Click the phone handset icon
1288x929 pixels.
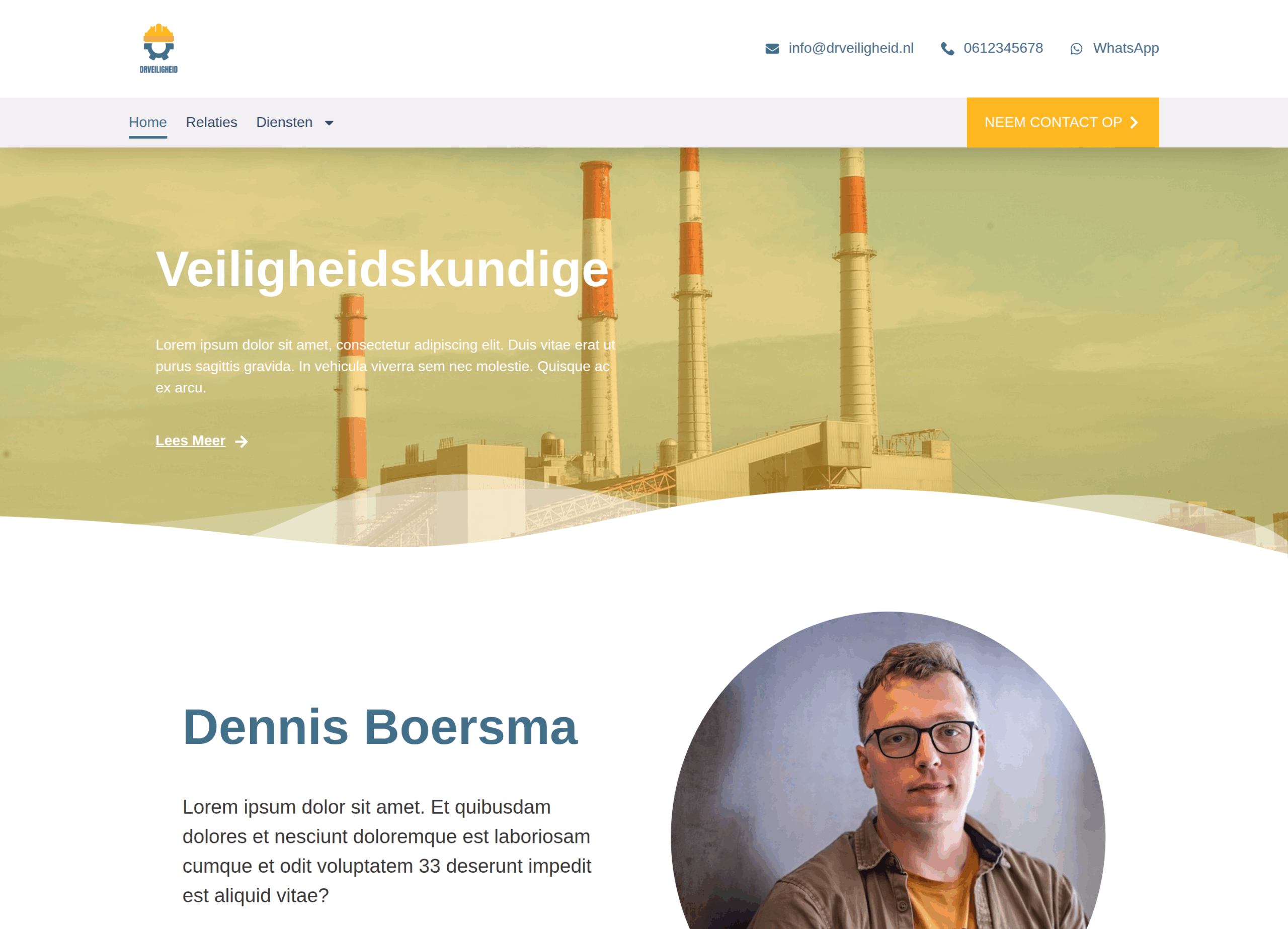947,49
